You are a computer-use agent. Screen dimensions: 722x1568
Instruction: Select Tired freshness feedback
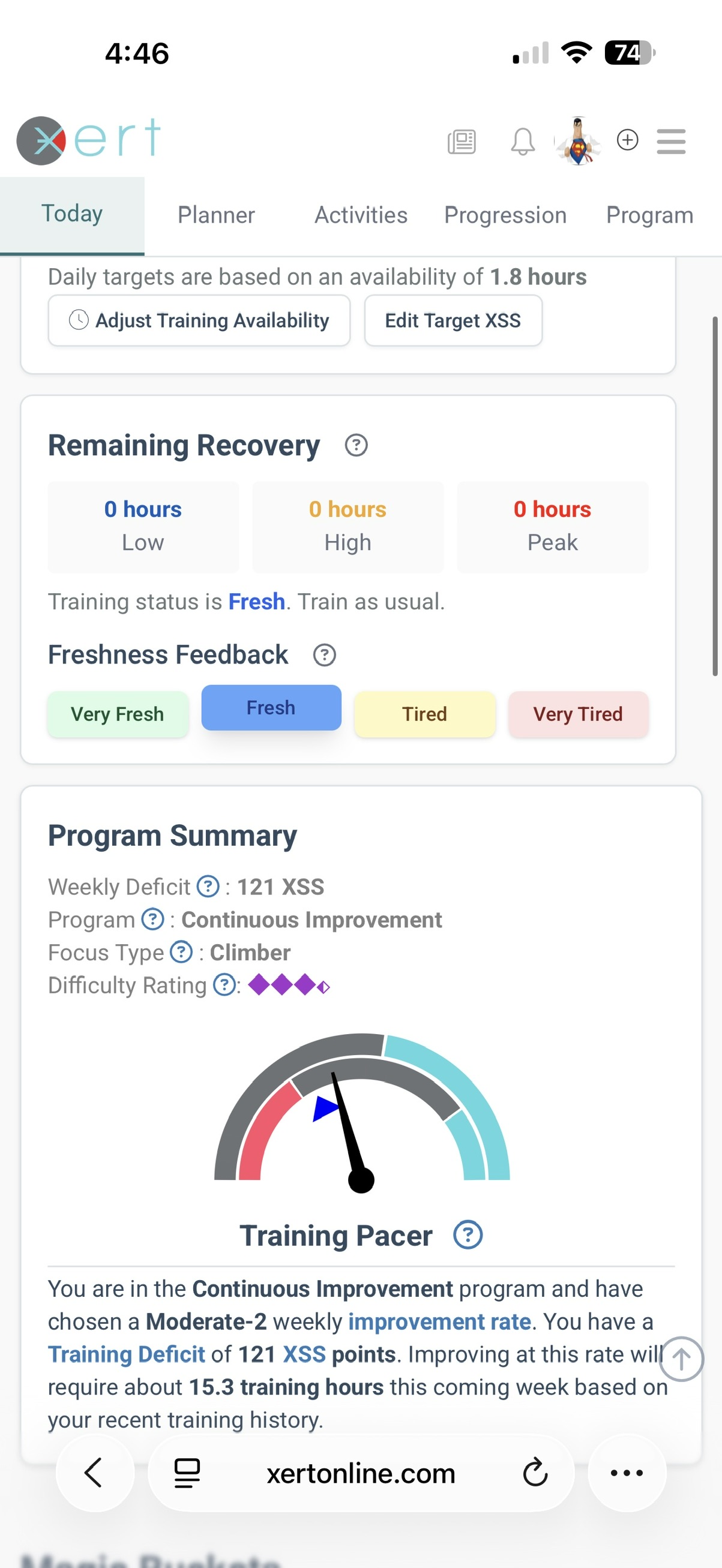425,714
